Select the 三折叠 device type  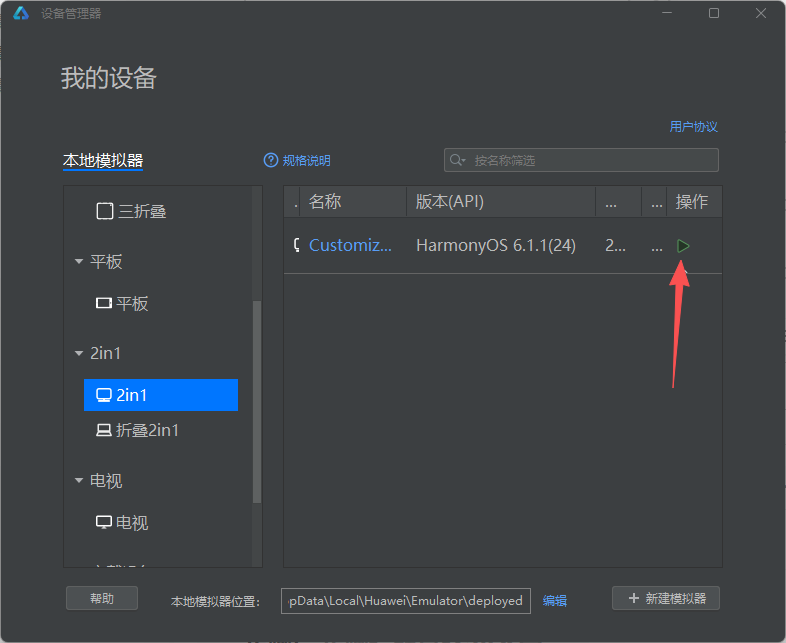(x=131, y=211)
